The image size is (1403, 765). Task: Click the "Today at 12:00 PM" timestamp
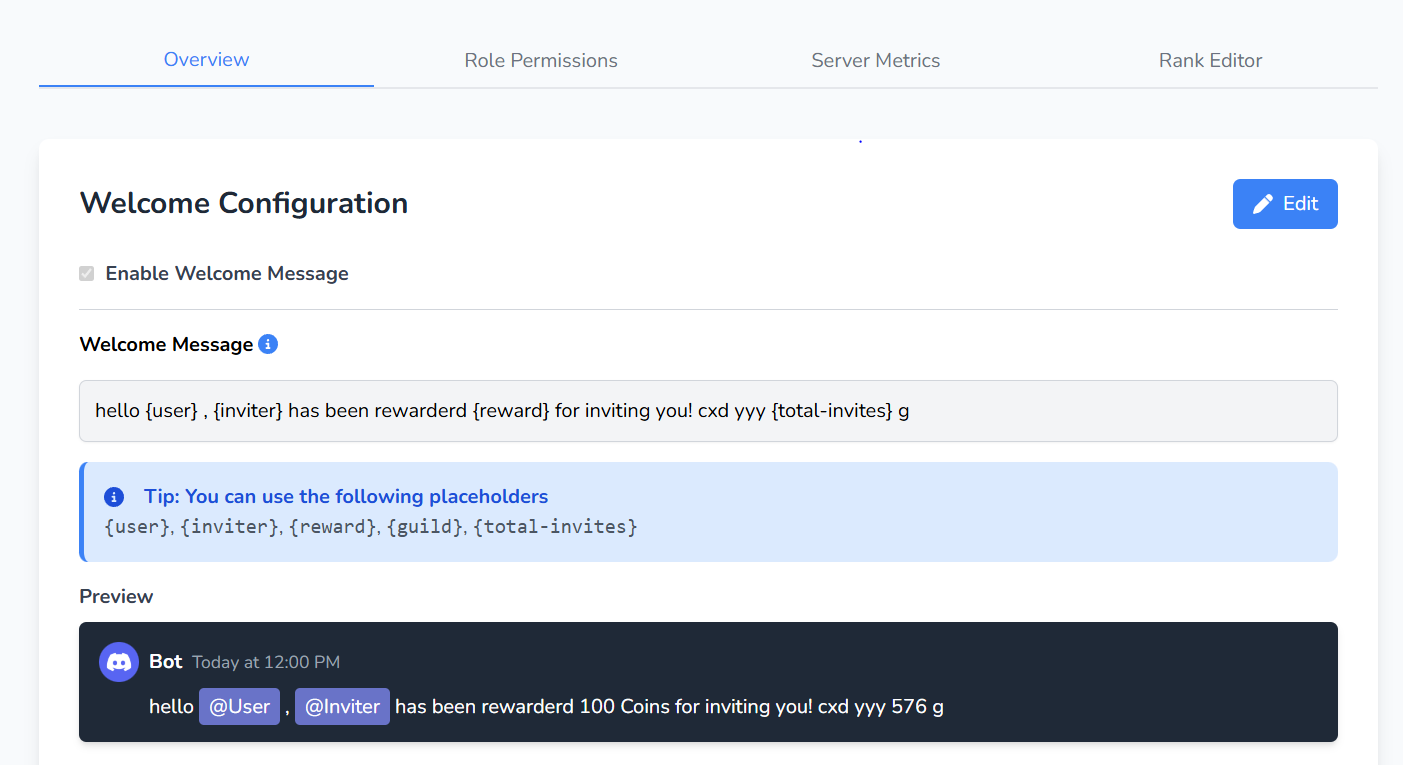click(x=266, y=662)
